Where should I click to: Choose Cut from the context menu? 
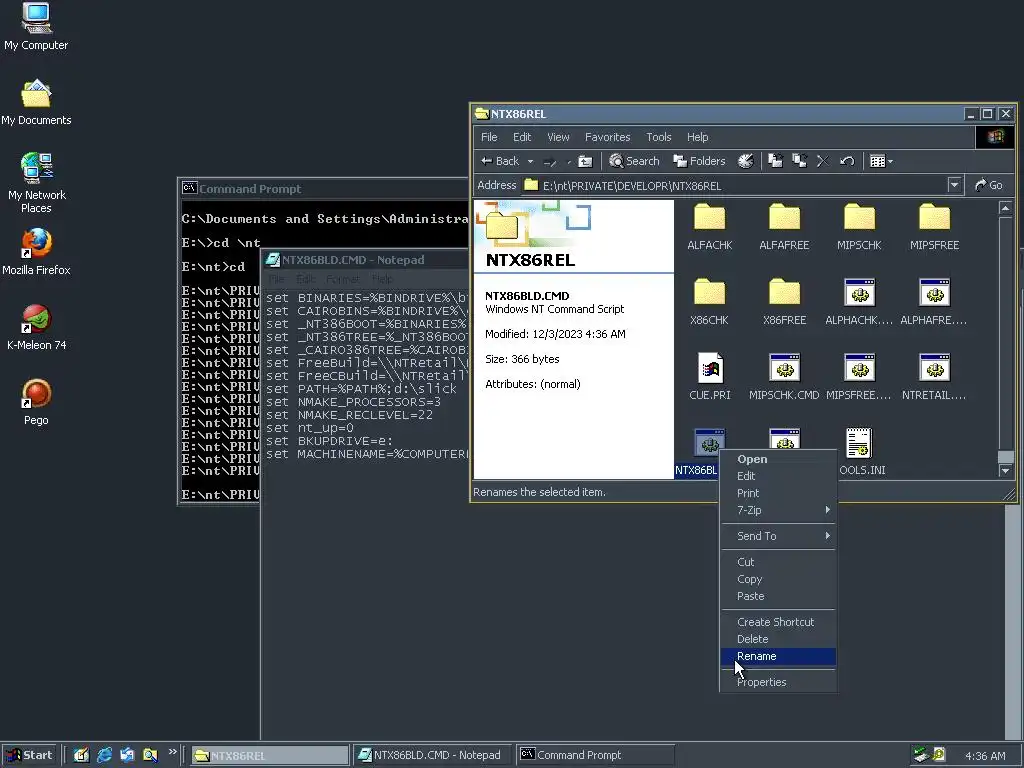(x=778, y=562)
